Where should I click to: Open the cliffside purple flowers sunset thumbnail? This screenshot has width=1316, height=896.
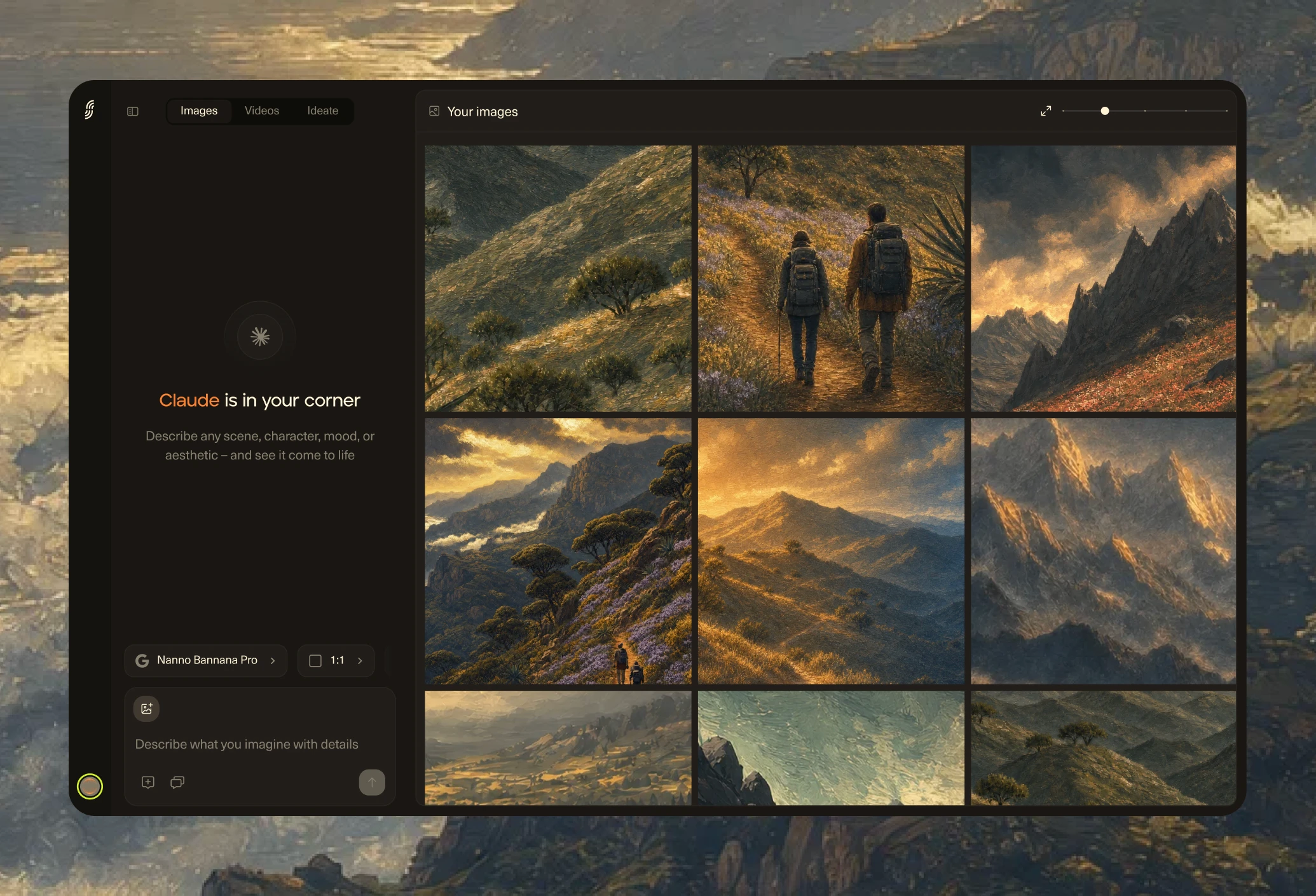pos(558,551)
